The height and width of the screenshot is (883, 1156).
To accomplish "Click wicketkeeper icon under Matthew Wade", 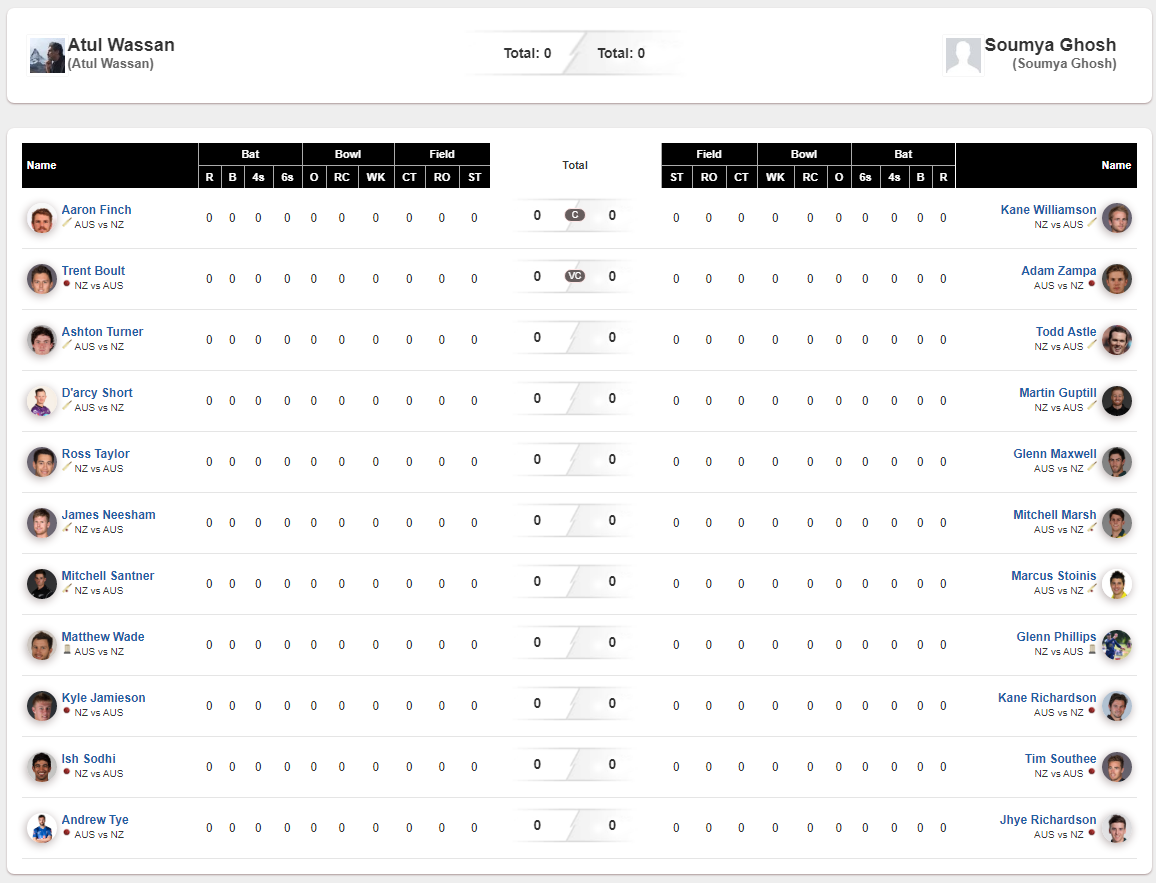I will (66, 650).
